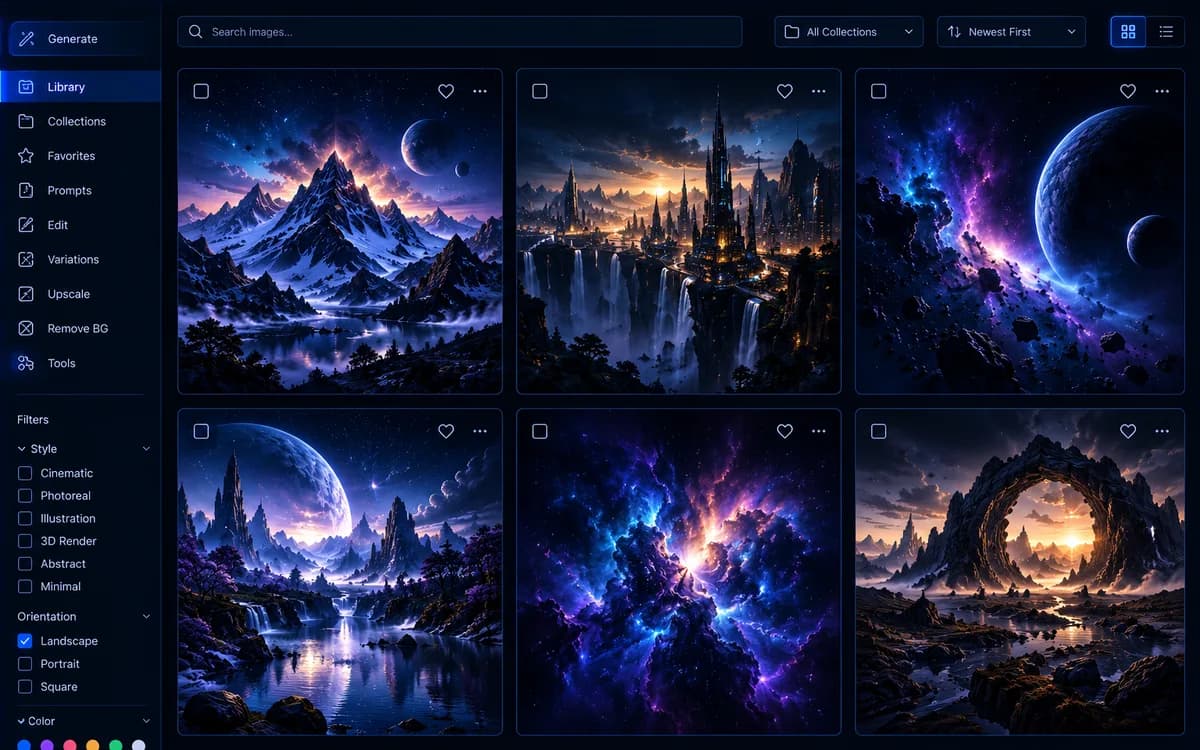Switch to grid view
The image size is (1200, 750).
pyautogui.click(x=1128, y=32)
